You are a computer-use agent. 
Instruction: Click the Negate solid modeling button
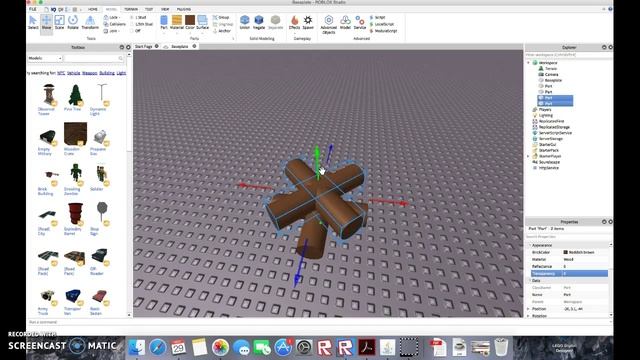[x=259, y=22]
